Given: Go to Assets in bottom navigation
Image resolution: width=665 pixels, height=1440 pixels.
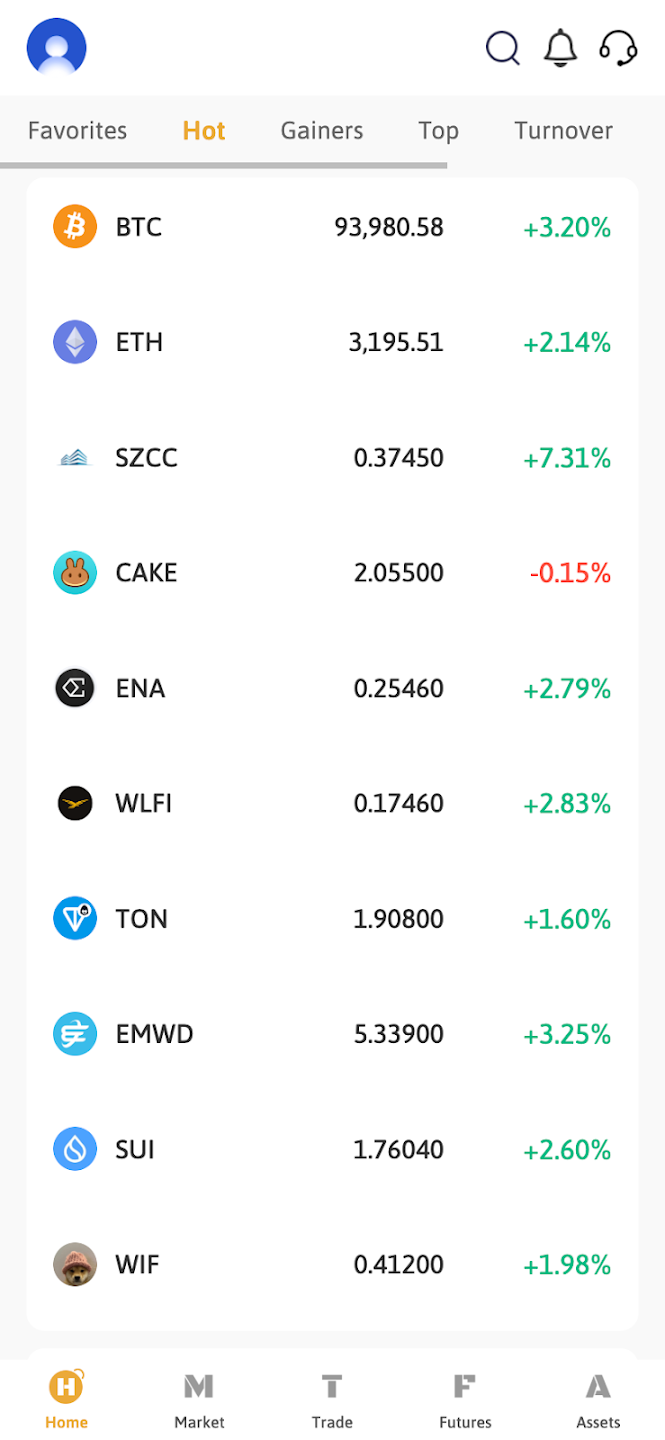Looking at the screenshot, I should 598,1400.
